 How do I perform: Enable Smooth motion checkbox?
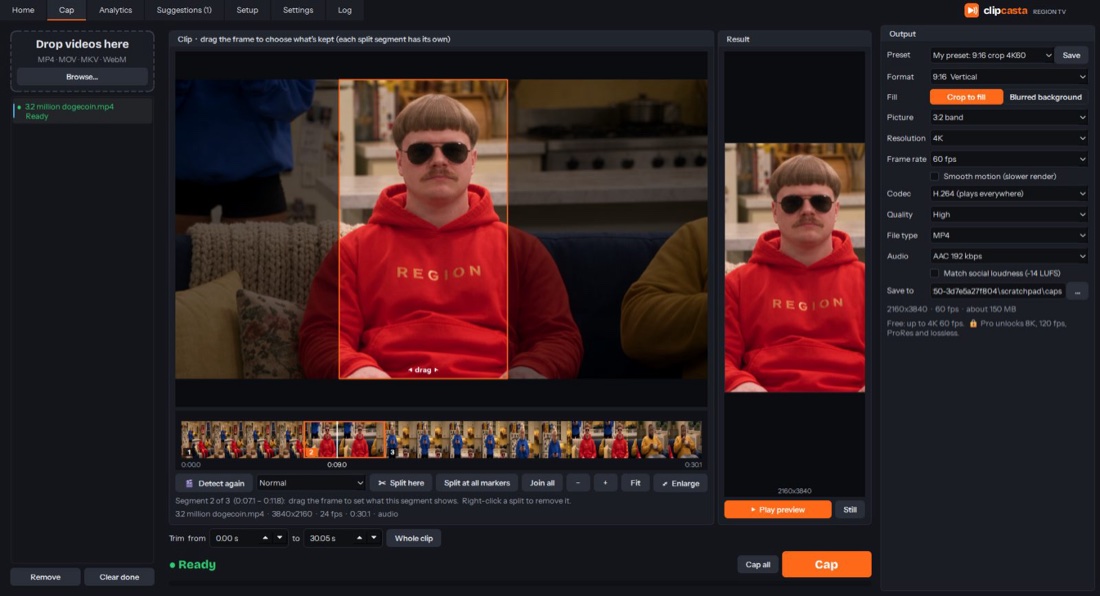[x=934, y=176]
